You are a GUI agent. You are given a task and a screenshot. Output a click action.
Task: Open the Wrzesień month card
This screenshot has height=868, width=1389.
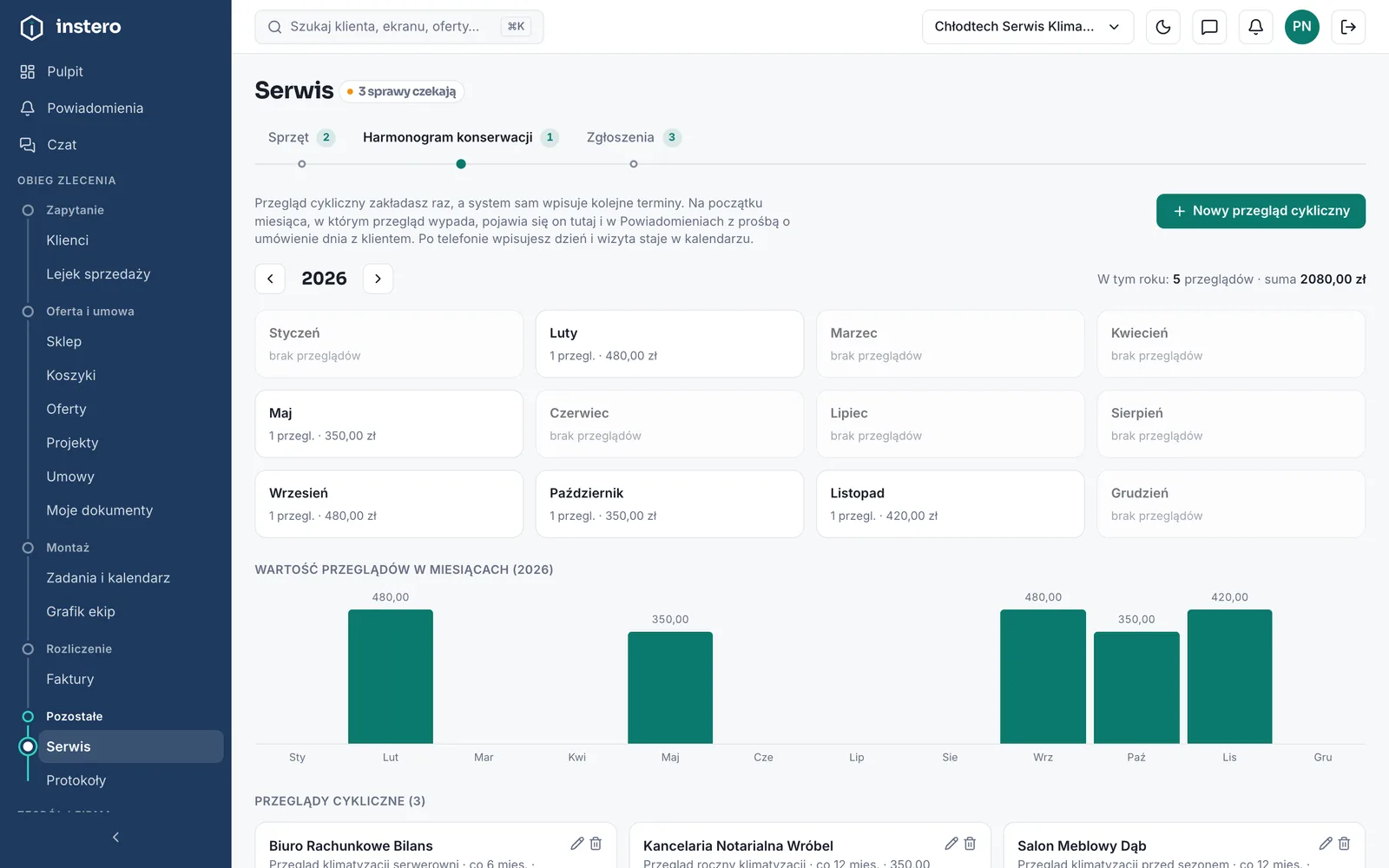389,503
